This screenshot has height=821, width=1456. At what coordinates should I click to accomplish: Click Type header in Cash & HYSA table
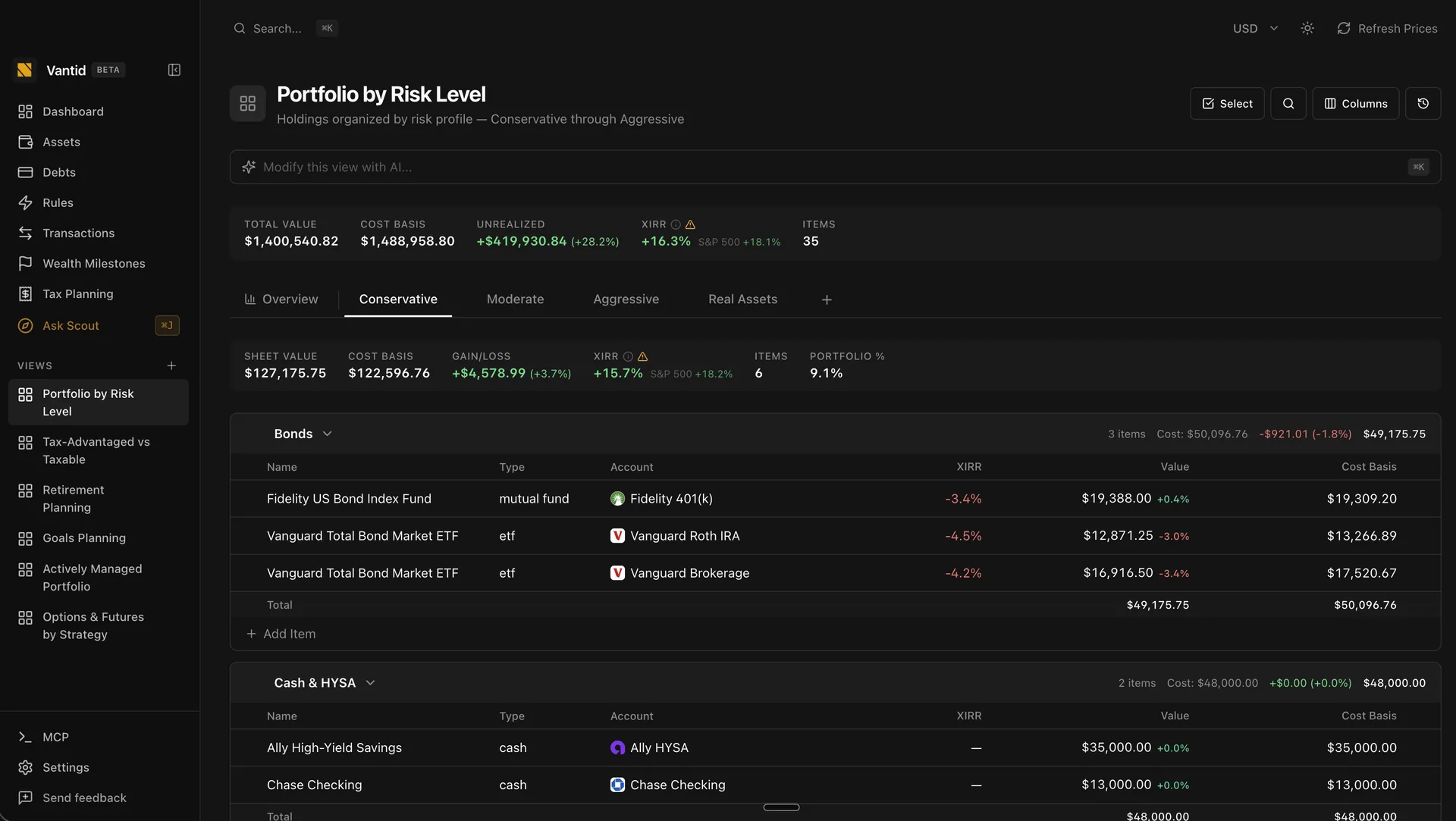[x=512, y=716]
